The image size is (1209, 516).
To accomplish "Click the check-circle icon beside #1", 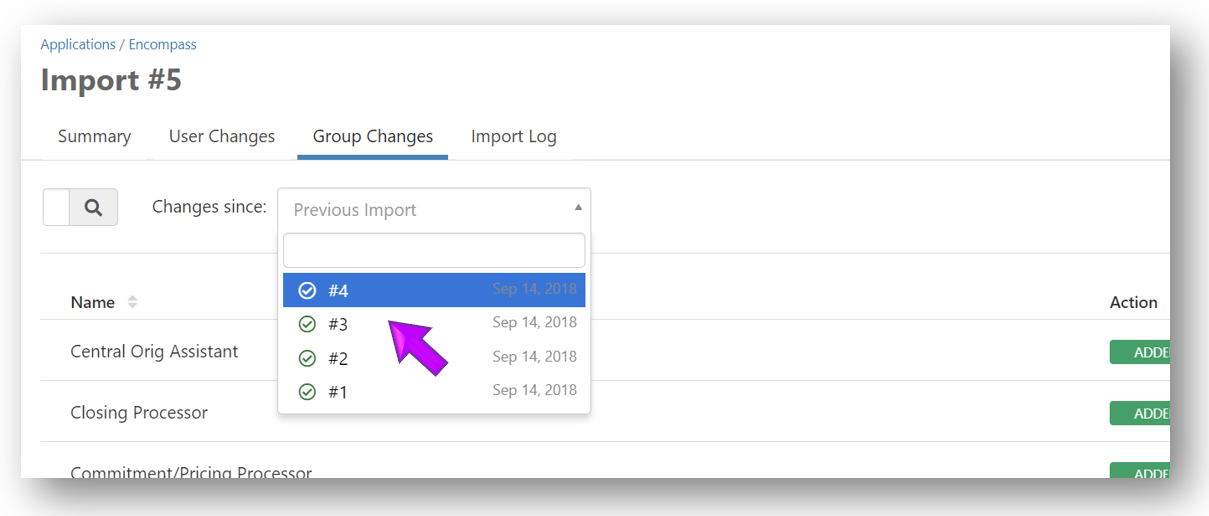I will [307, 392].
